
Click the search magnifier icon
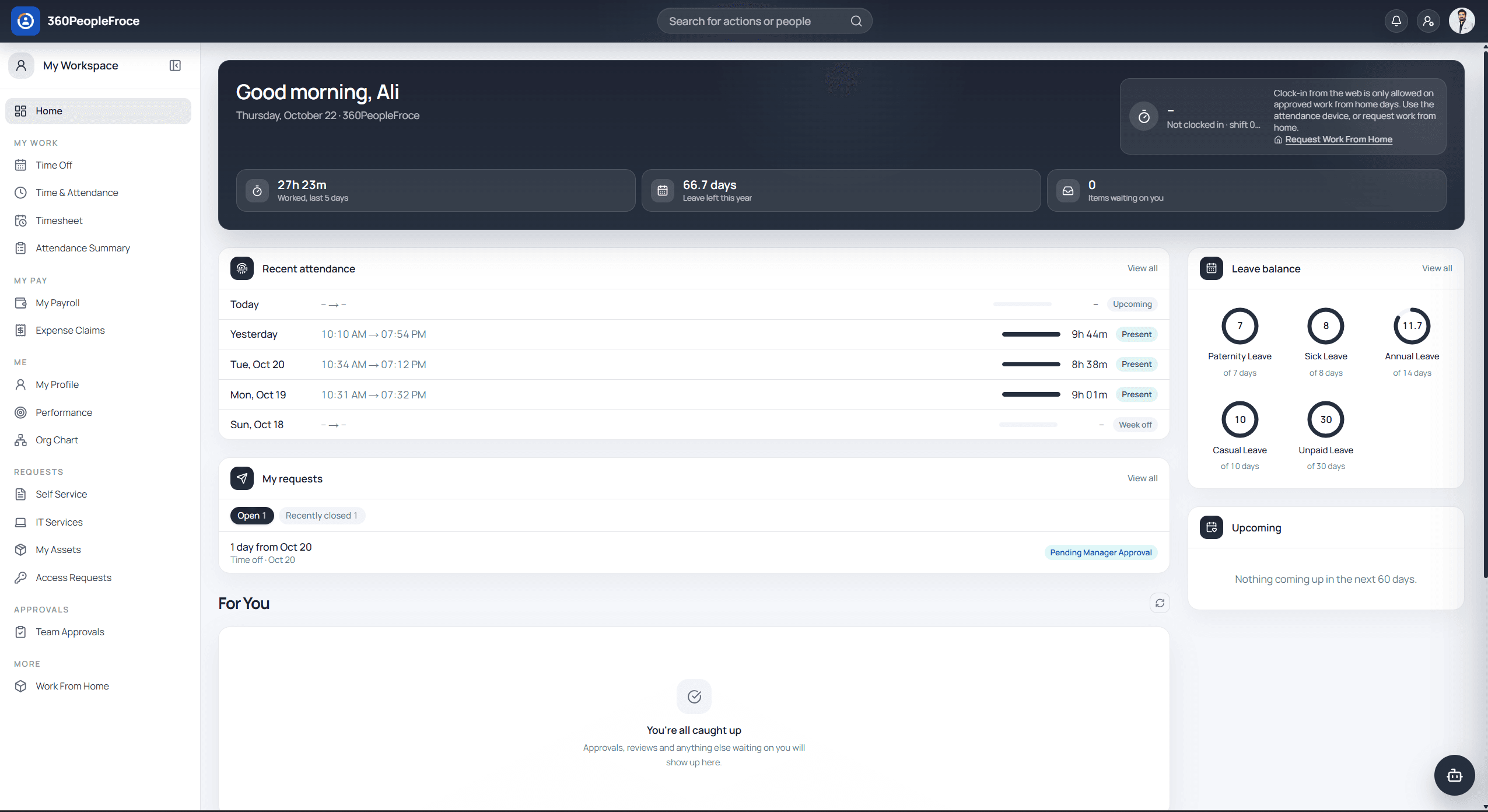(x=856, y=21)
